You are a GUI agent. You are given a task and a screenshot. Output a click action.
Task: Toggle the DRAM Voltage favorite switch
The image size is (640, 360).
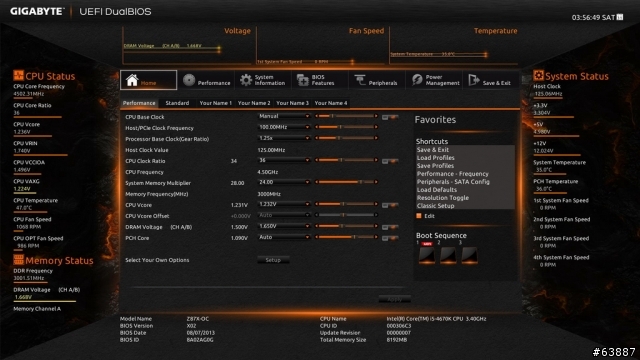tap(390, 227)
